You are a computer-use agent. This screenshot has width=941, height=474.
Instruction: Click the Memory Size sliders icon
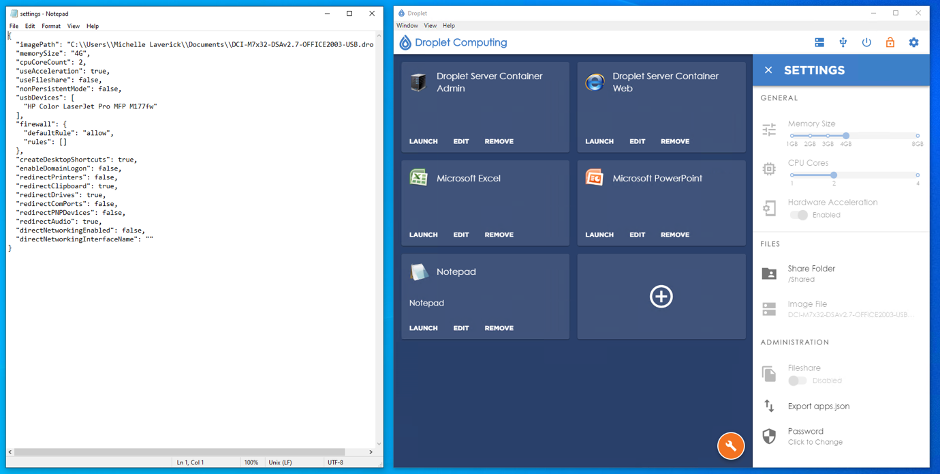click(x=769, y=129)
